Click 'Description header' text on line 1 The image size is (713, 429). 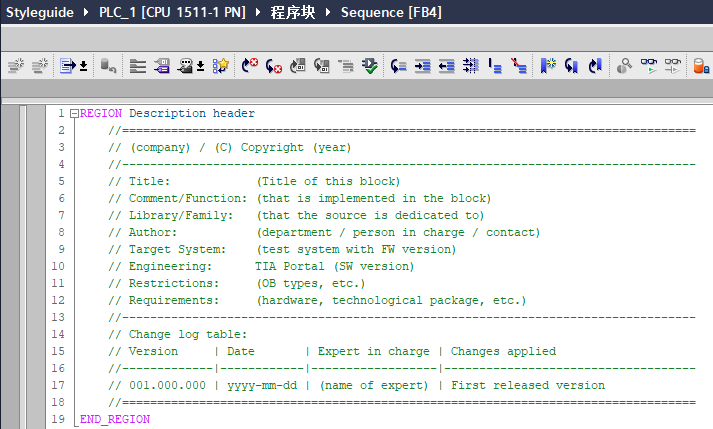point(192,113)
